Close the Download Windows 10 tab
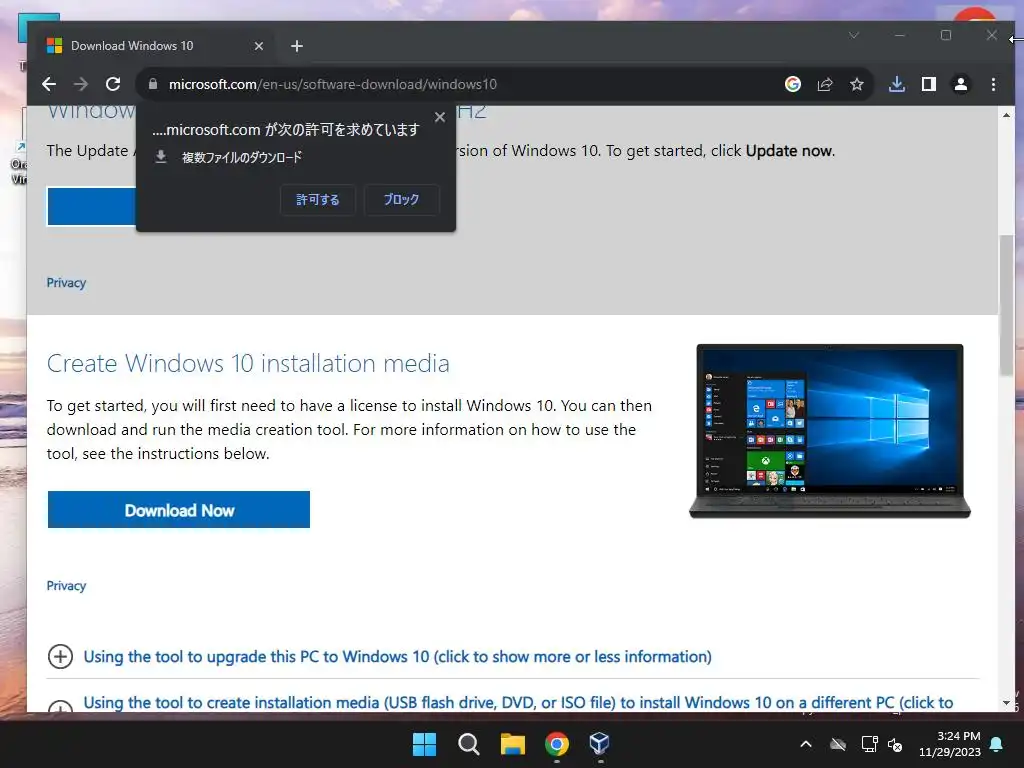The width and height of the screenshot is (1024, 768). coord(259,46)
